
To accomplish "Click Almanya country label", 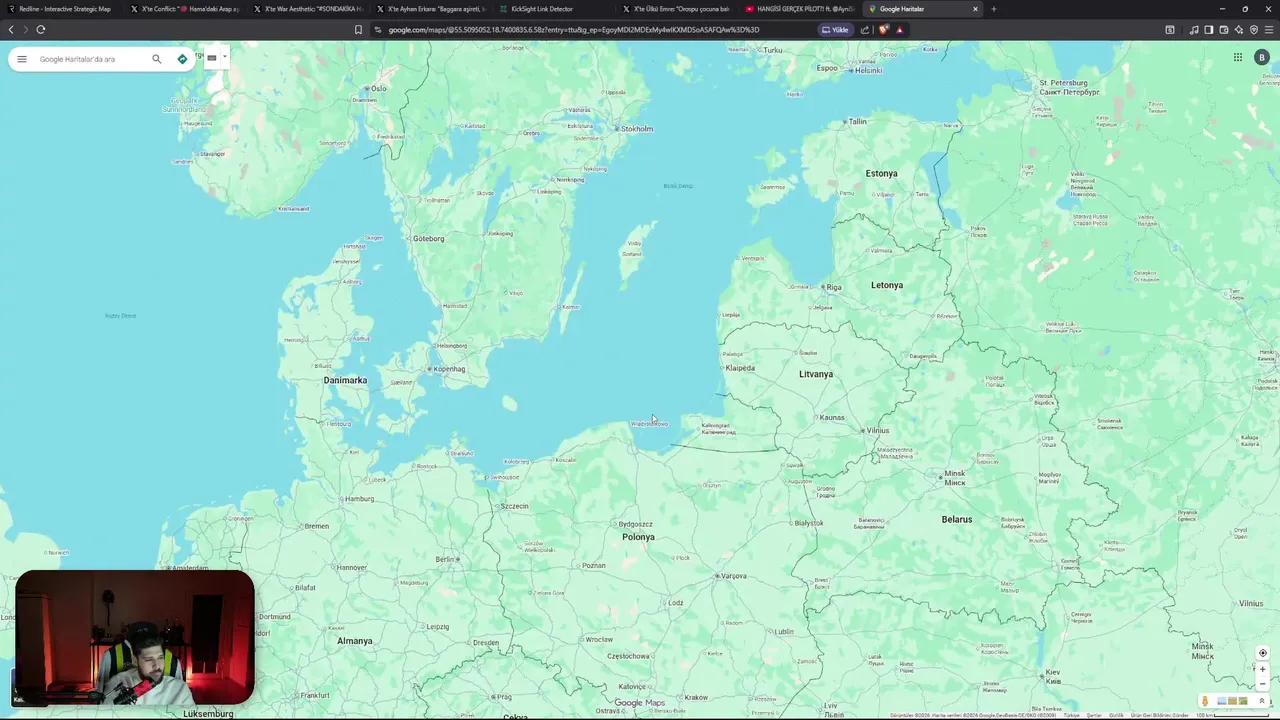I will pyautogui.click(x=355, y=641).
